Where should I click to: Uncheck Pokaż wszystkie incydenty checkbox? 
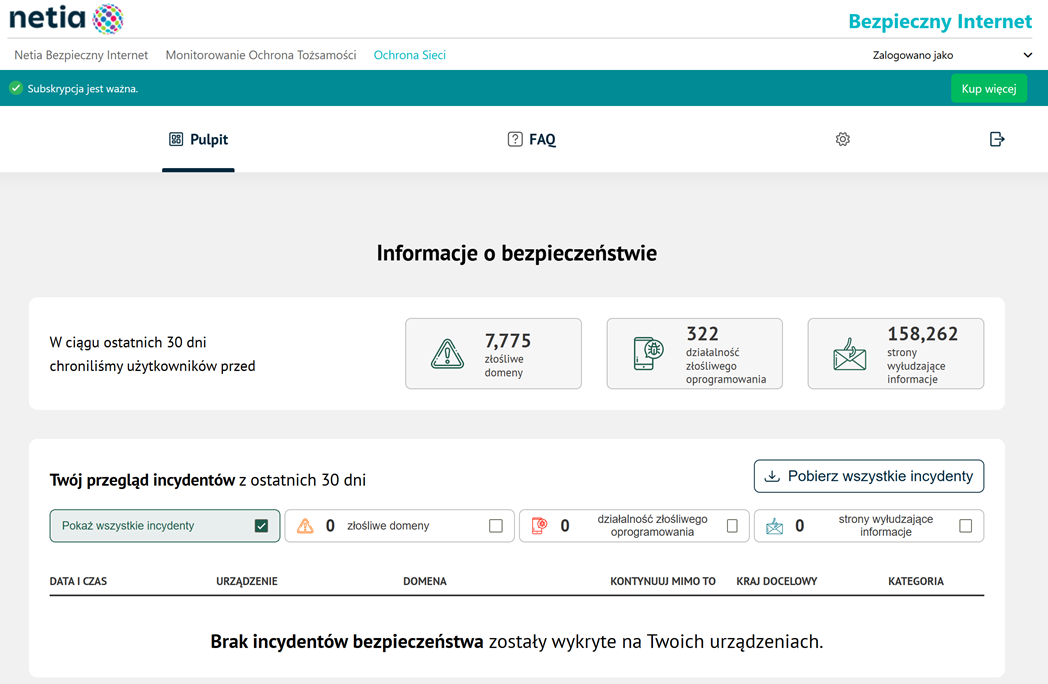261,526
